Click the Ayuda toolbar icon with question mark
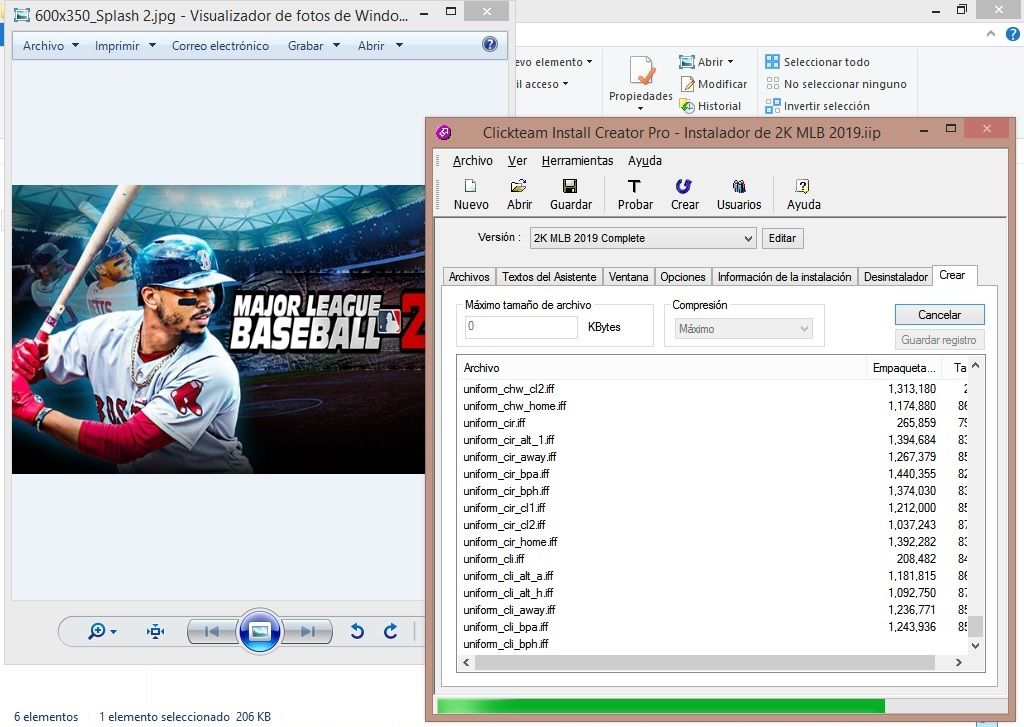The width and height of the screenshot is (1024, 727). coord(803,195)
